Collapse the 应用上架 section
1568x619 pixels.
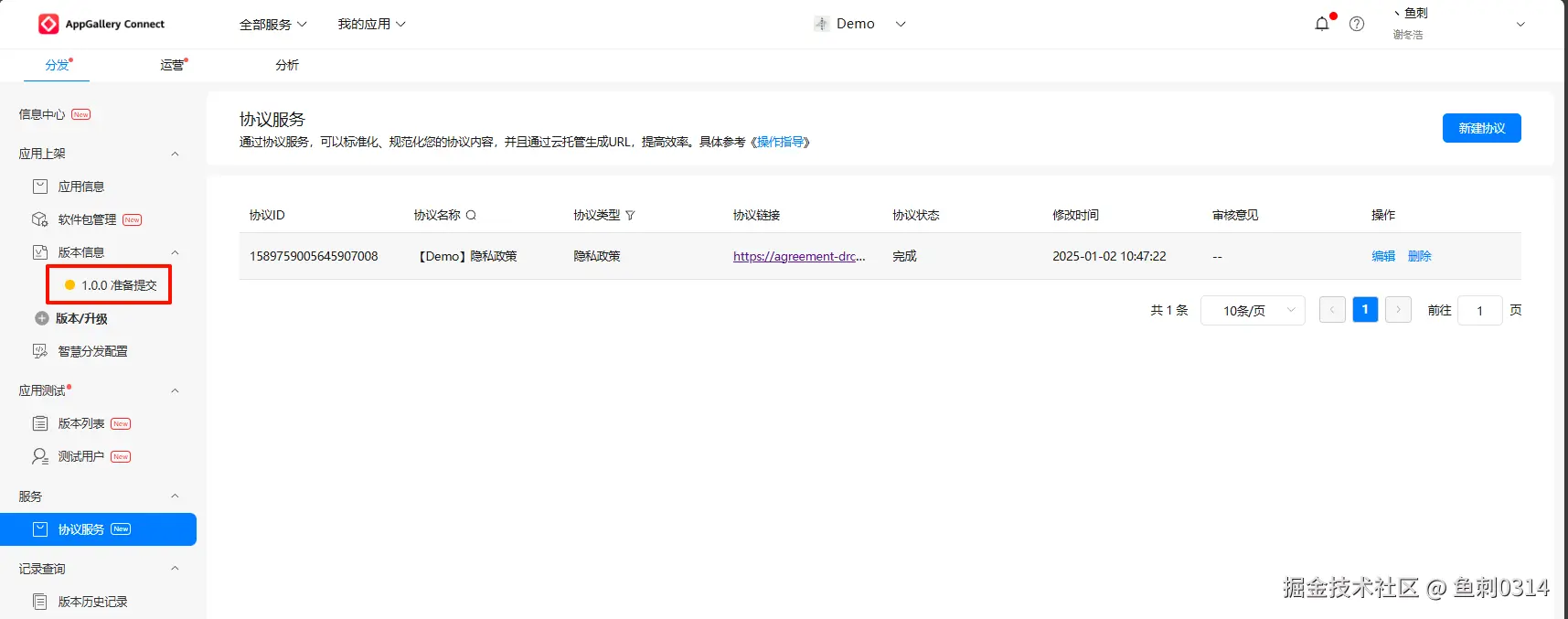click(x=175, y=154)
